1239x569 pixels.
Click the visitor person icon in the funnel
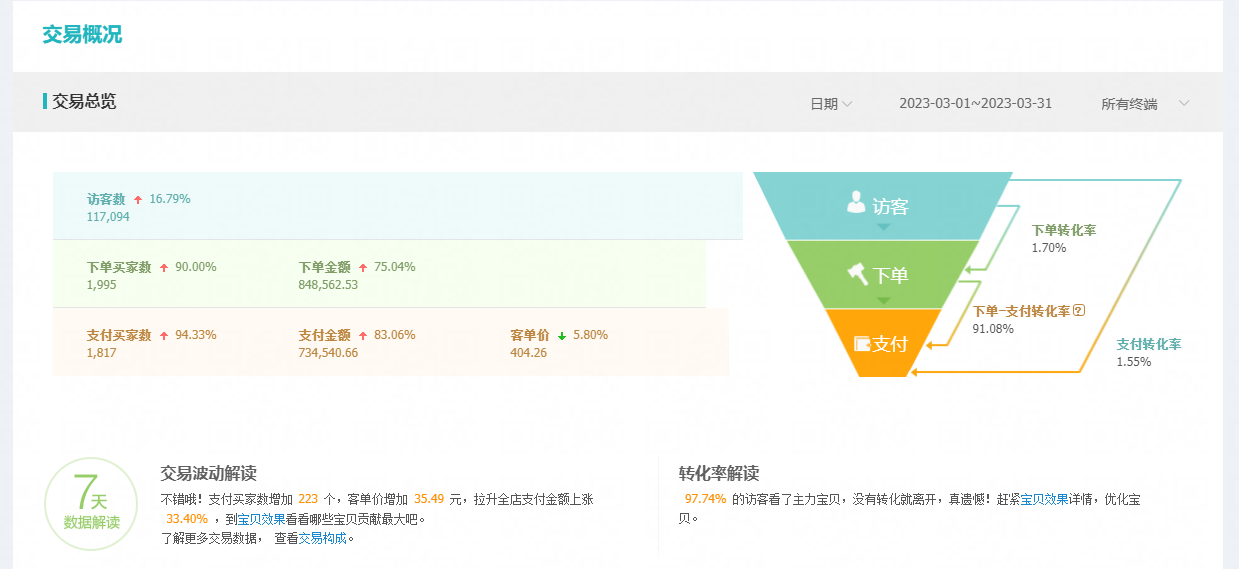[856, 203]
